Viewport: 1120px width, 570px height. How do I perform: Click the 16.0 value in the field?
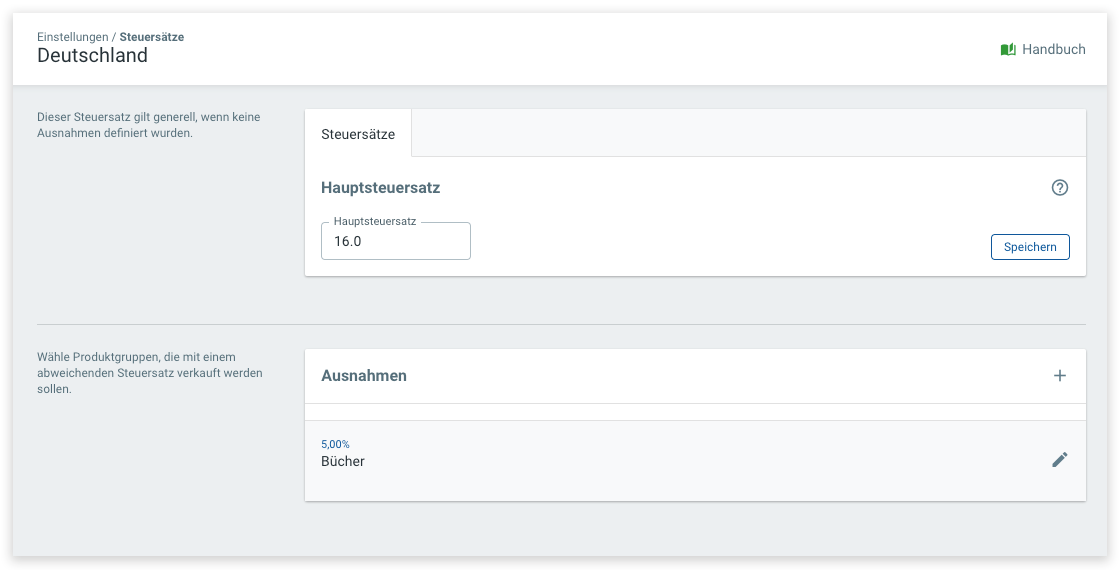(348, 241)
